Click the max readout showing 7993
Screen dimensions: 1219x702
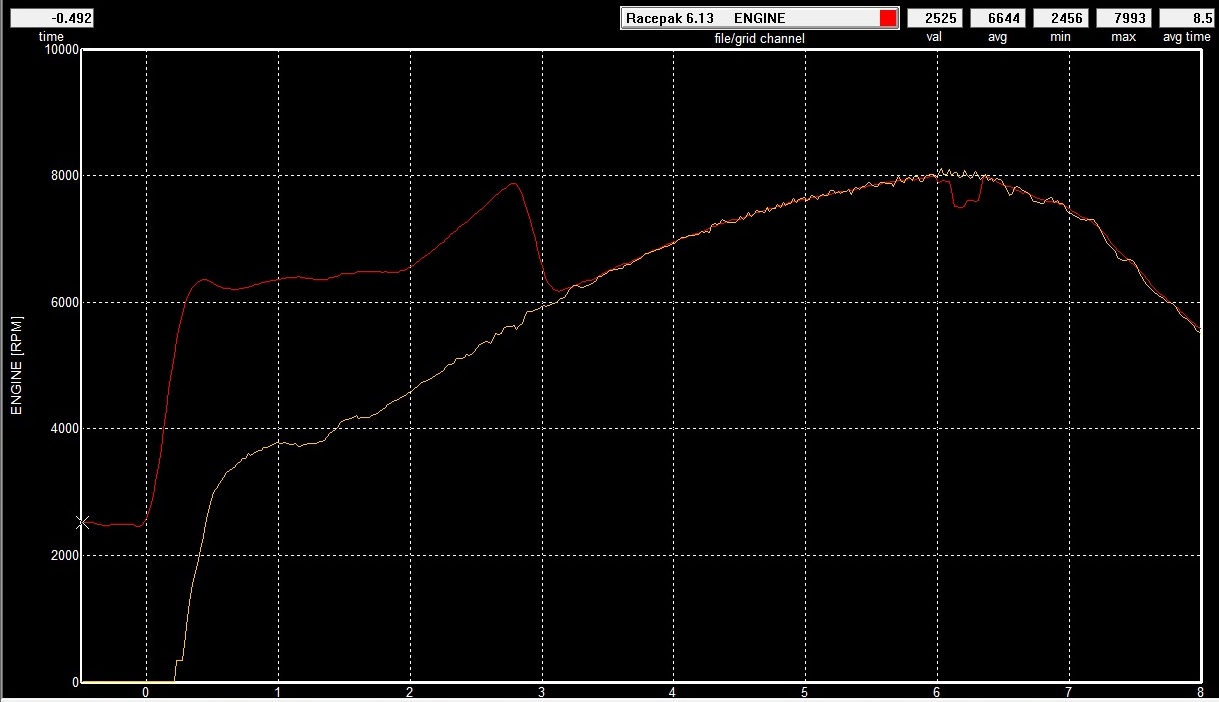click(x=1124, y=18)
